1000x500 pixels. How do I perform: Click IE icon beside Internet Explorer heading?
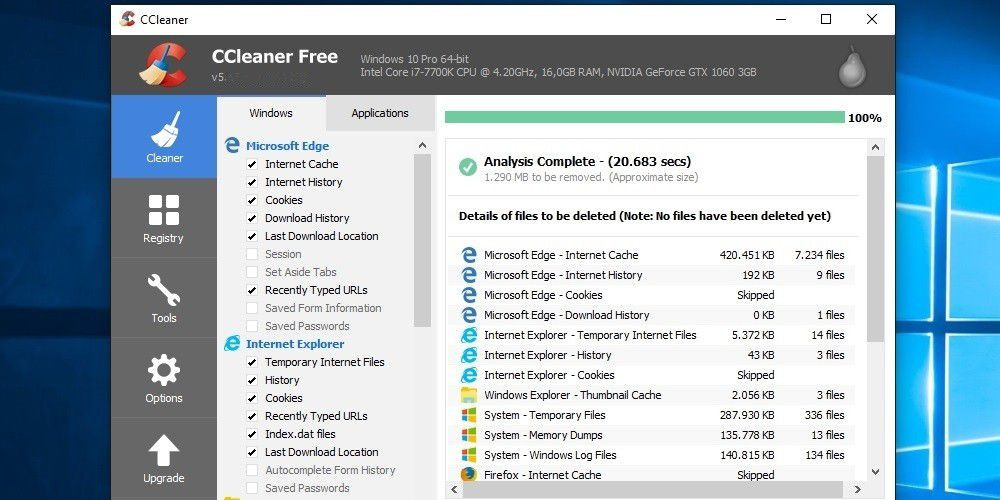[232, 344]
